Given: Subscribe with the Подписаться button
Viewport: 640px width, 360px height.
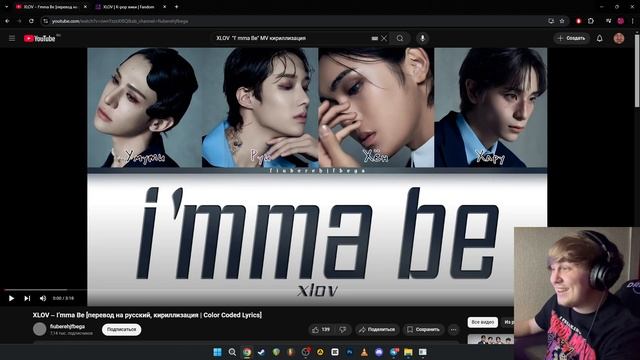Looking at the screenshot, I should (122, 329).
